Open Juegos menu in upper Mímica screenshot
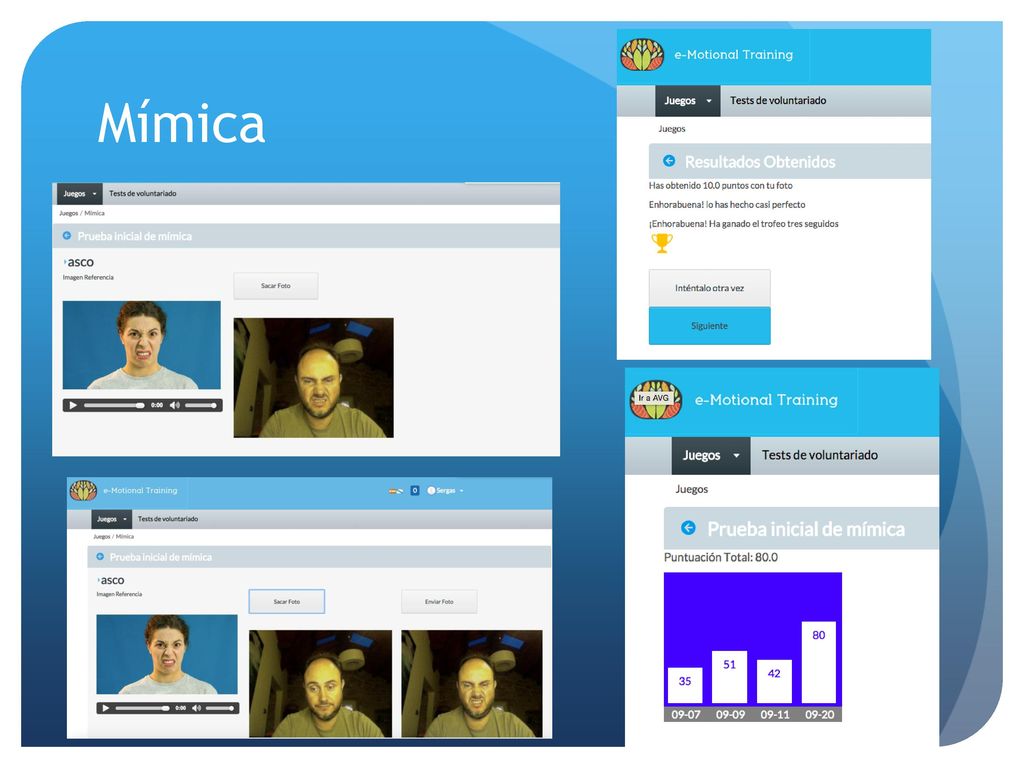The height and width of the screenshot is (768, 1024). [x=80, y=194]
